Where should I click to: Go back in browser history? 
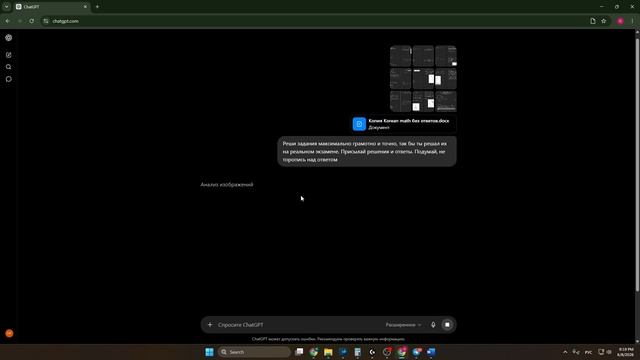point(8,21)
